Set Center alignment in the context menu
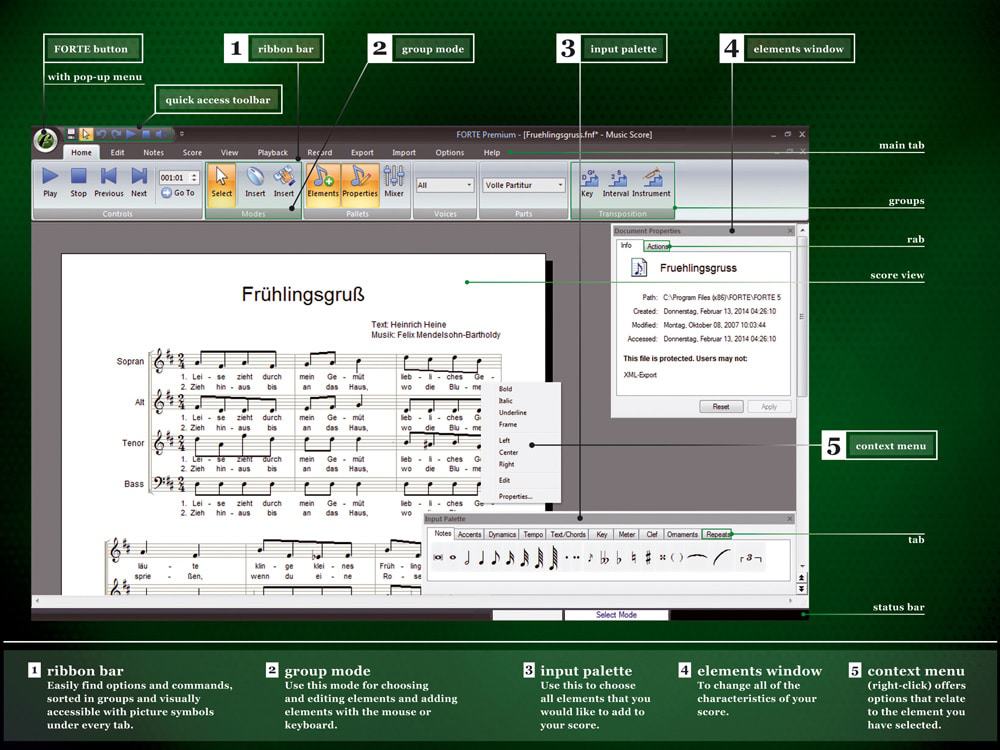The image size is (1000, 750). (509, 452)
